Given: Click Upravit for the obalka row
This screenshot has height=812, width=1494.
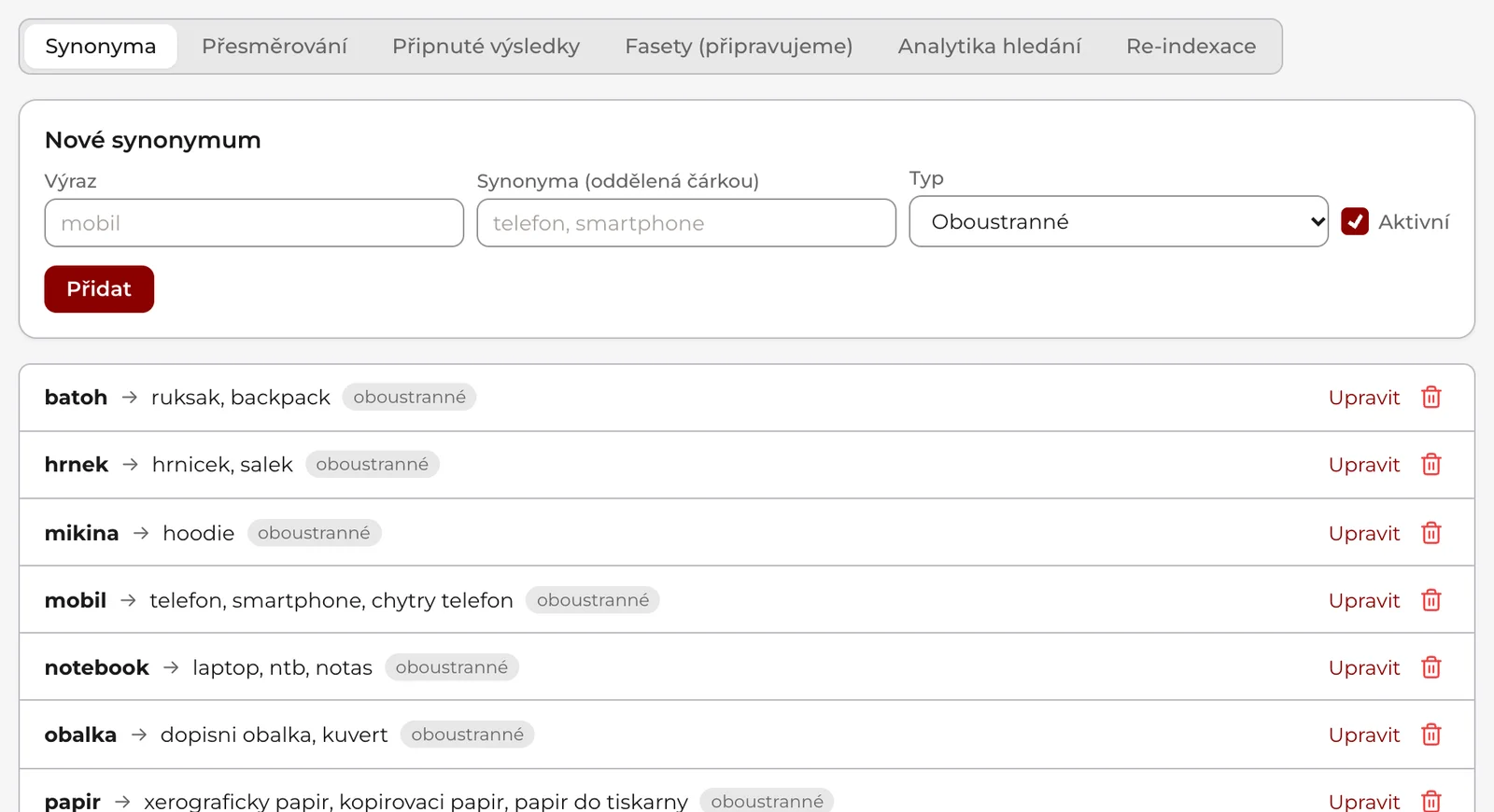Looking at the screenshot, I should 1364,735.
